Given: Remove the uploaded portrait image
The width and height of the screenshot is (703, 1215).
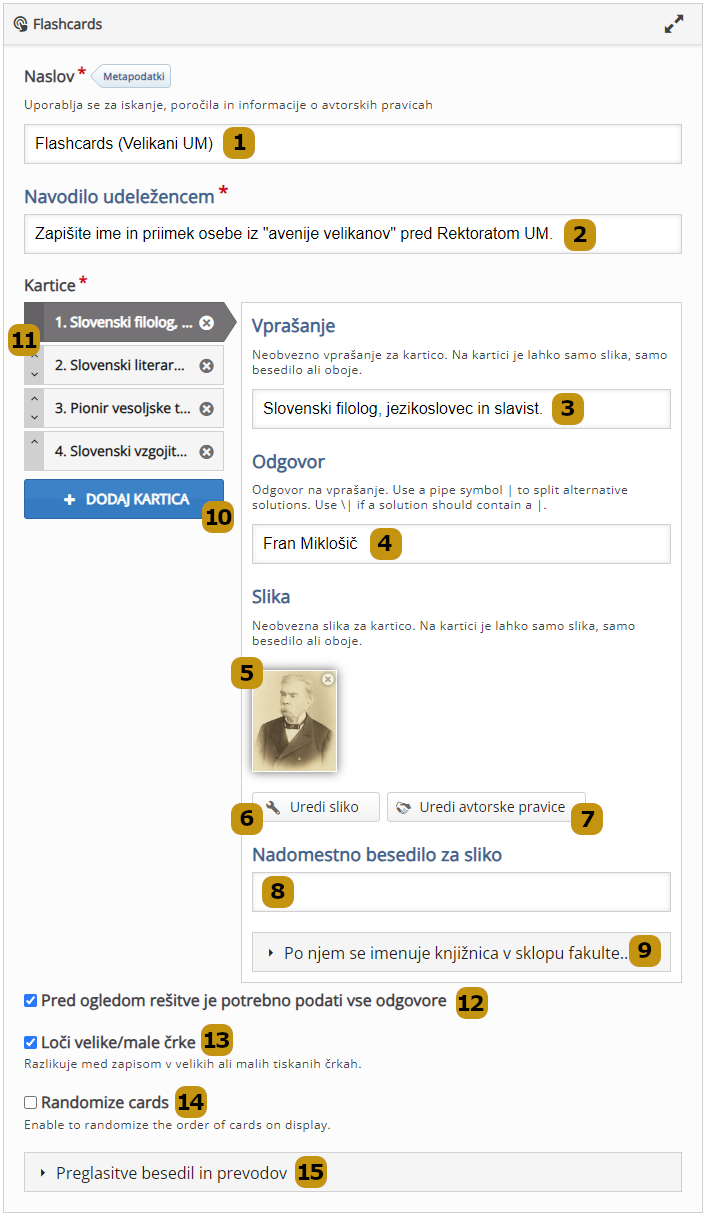Looking at the screenshot, I should pos(327,679).
